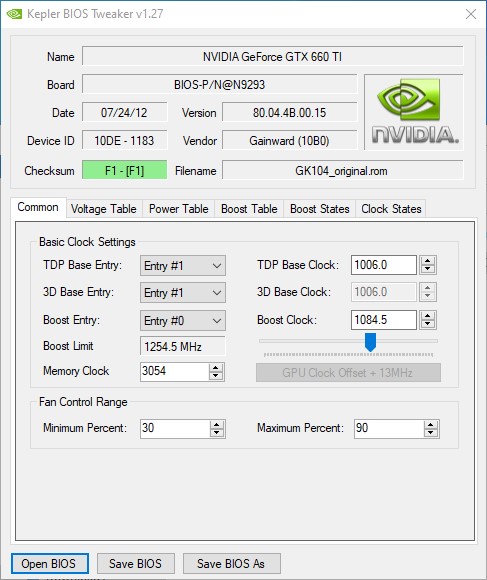Click the Vendor field Gainward (10B0)
Screen dimensions: 487x580
pyautogui.click(x=290, y=141)
